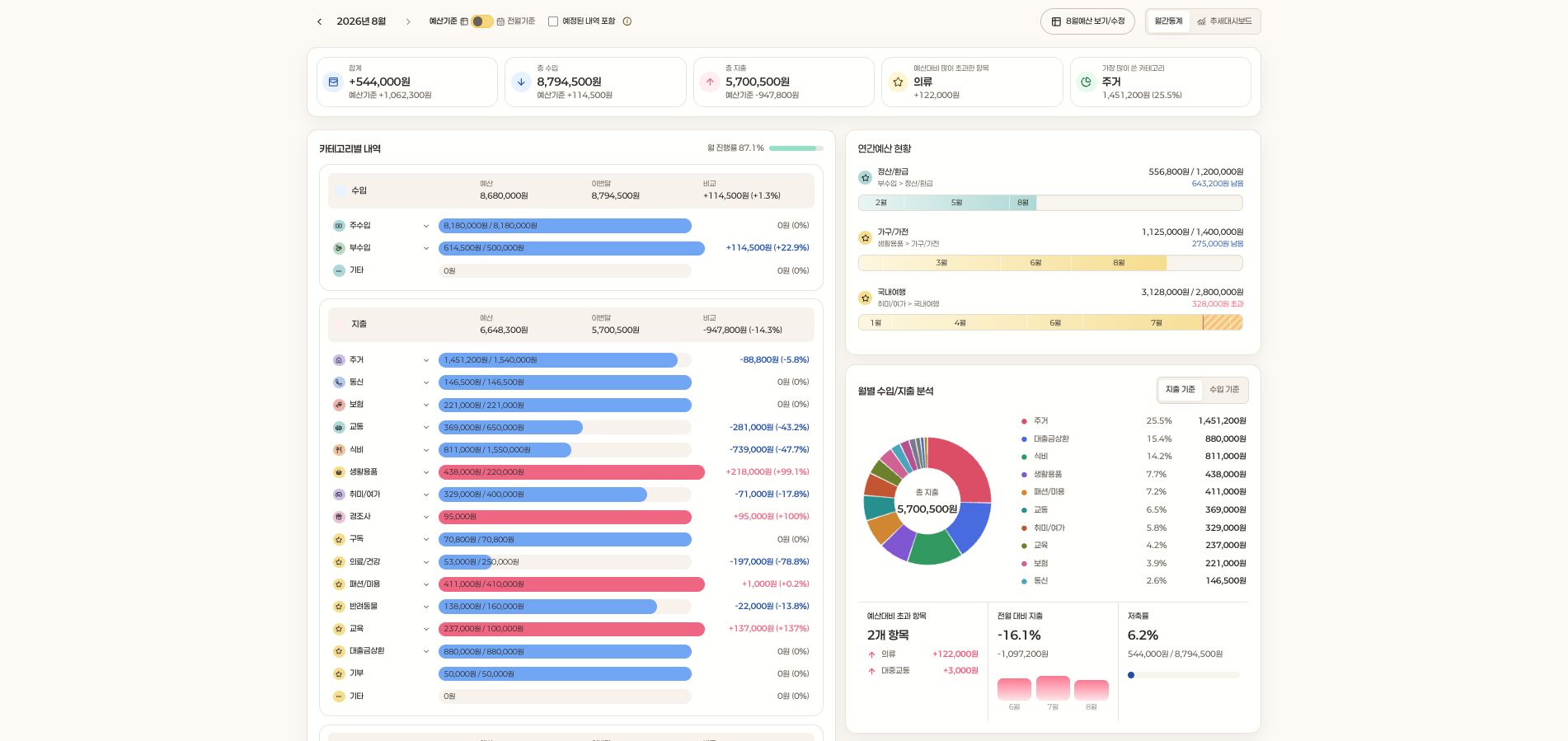
Task: Click the star icon on 의류 card
Action: (898, 82)
